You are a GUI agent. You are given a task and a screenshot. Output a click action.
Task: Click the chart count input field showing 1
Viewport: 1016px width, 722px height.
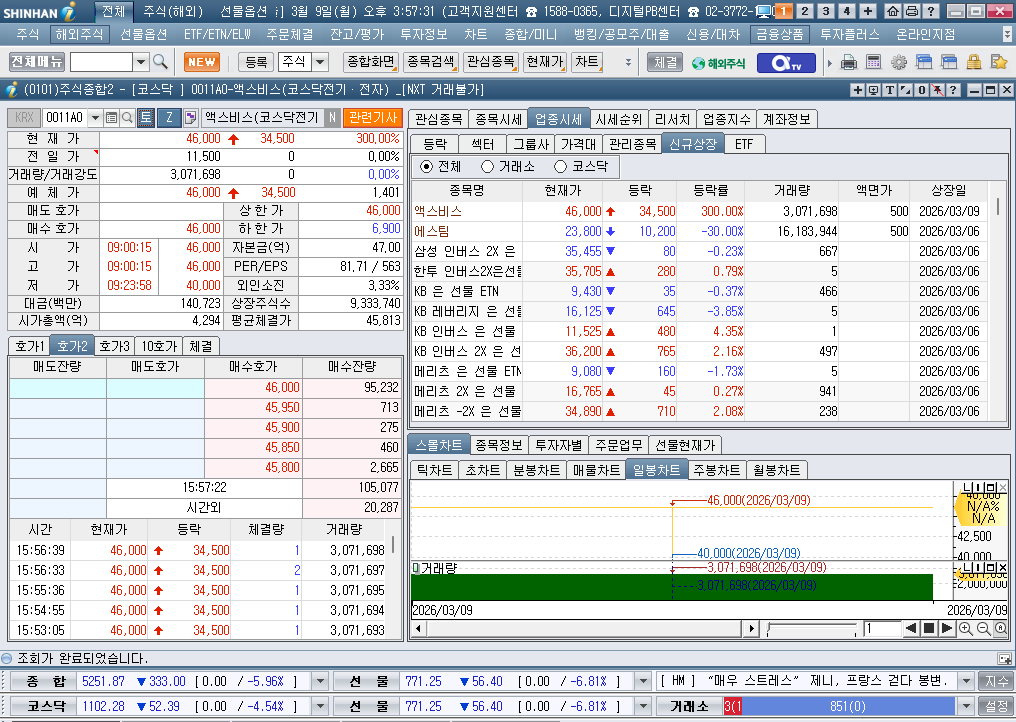881,628
